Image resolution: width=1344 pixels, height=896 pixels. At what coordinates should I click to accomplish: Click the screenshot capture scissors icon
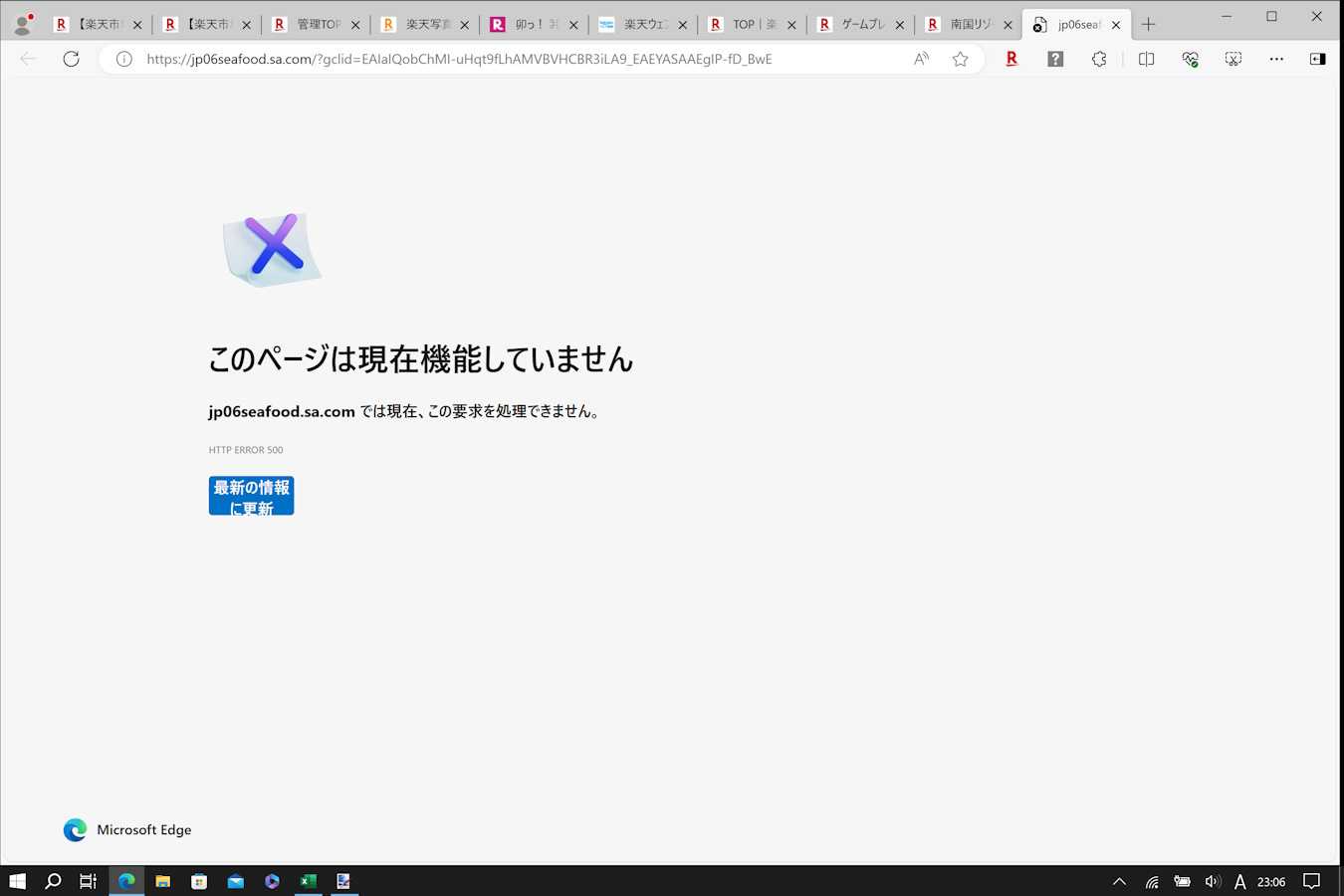(x=1233, y=59)
